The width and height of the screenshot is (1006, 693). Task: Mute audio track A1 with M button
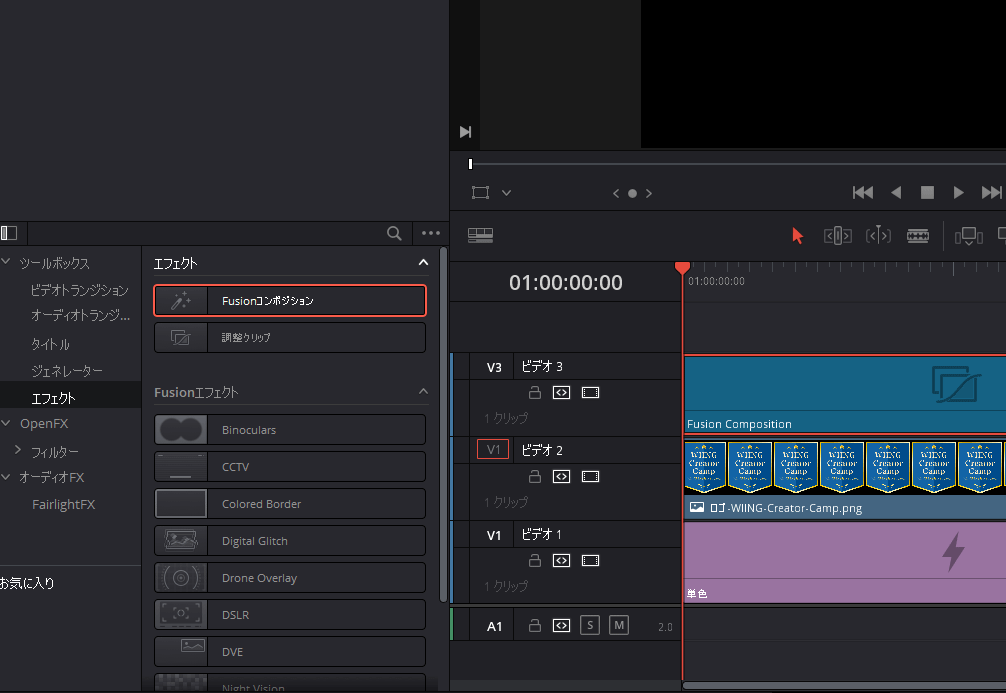tap(619, 626)
